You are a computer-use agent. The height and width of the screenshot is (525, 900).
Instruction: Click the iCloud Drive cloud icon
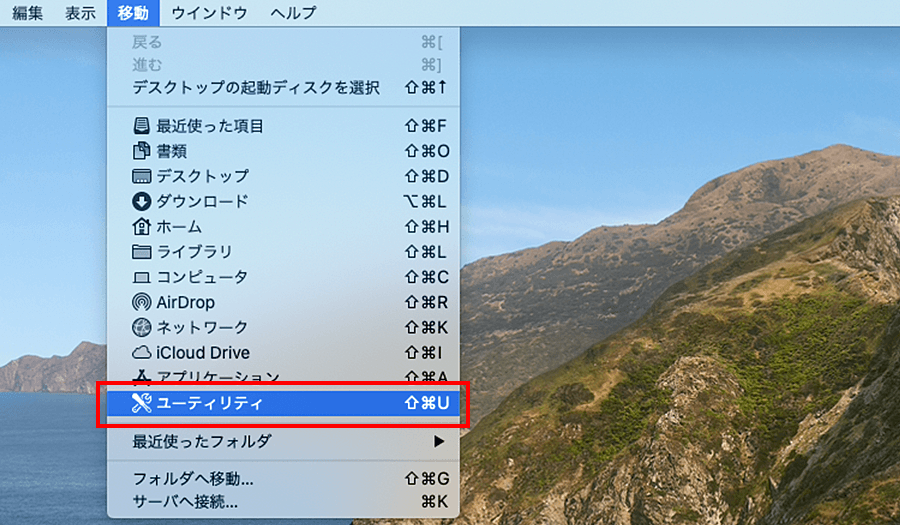141,353
